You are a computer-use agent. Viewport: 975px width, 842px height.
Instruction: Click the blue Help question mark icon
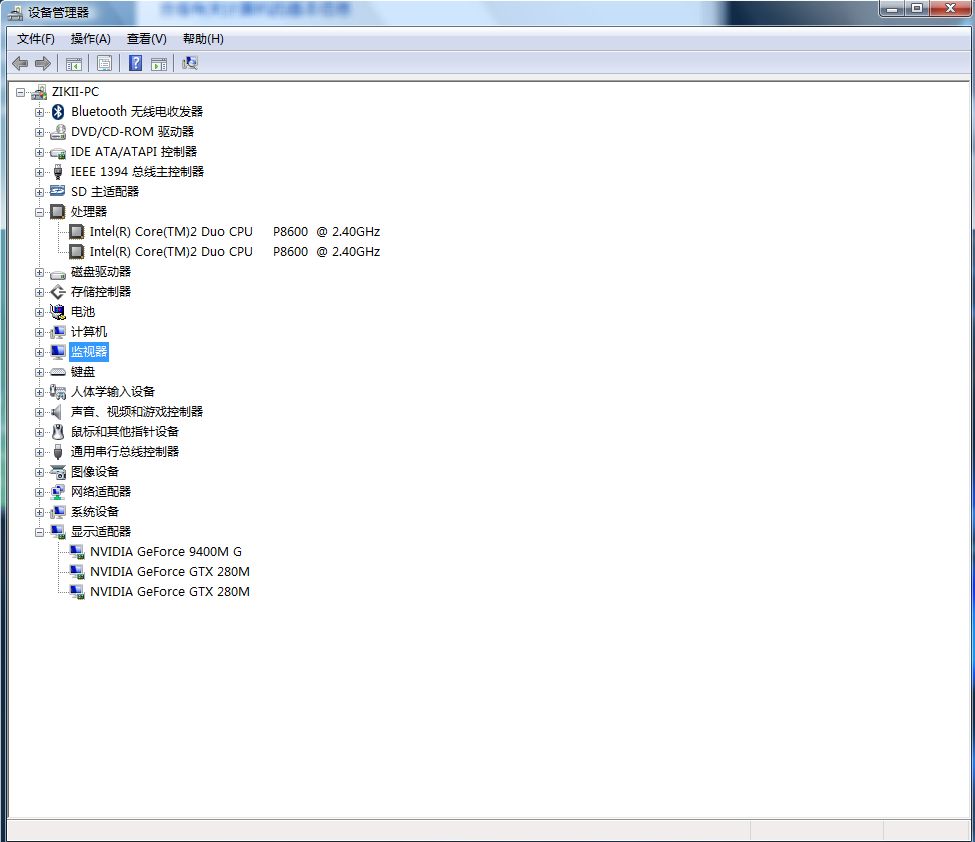pyautogui.click(x=135, y=63)
